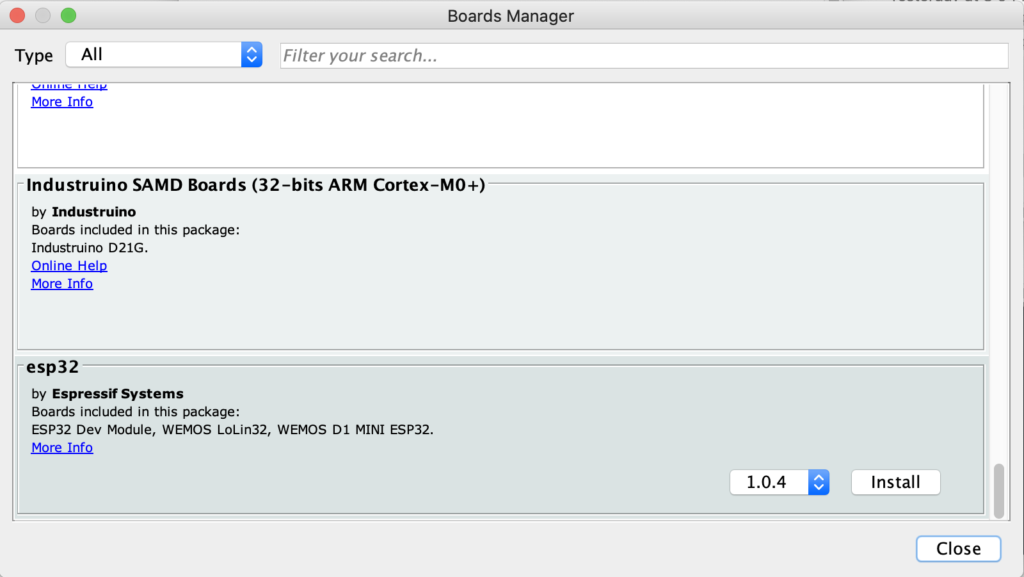Click the 'Type' label beside the dropdown
This screenshot has width=1024, height=577.
(34, 56)
